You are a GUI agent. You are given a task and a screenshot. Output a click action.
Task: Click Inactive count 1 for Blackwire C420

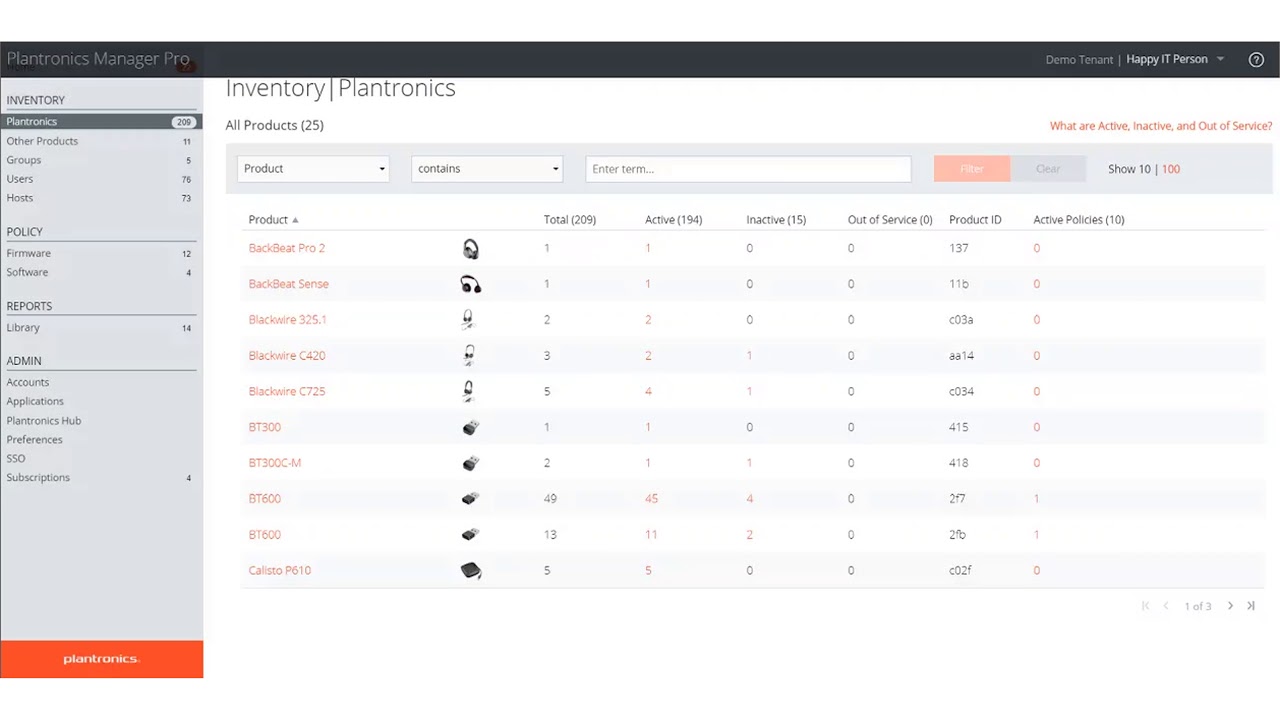749,355
